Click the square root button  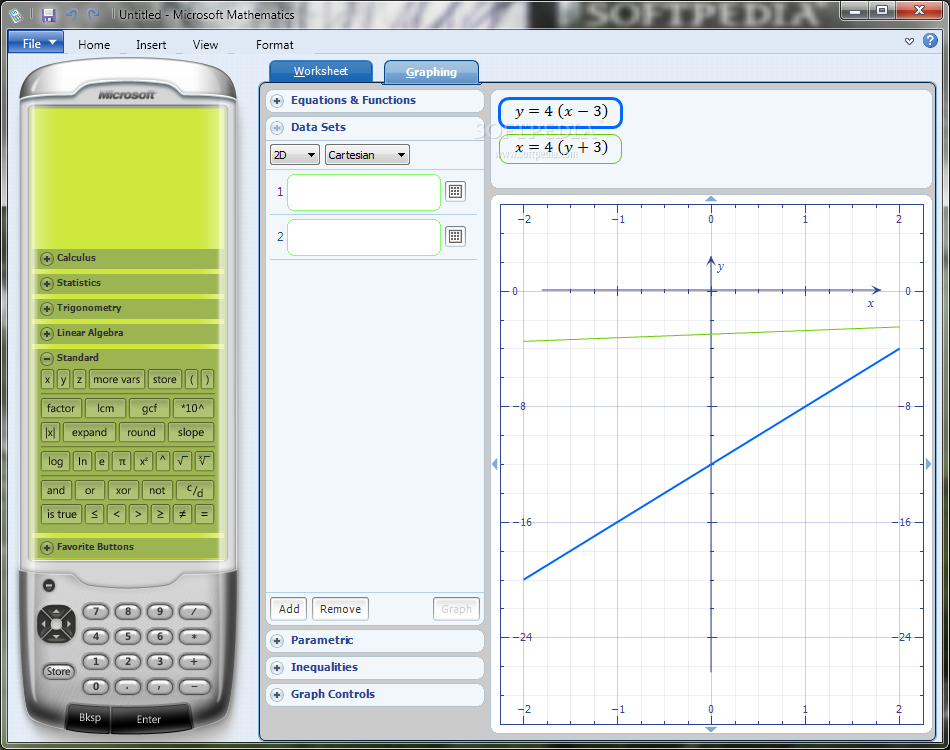click(x=182, y=461)
